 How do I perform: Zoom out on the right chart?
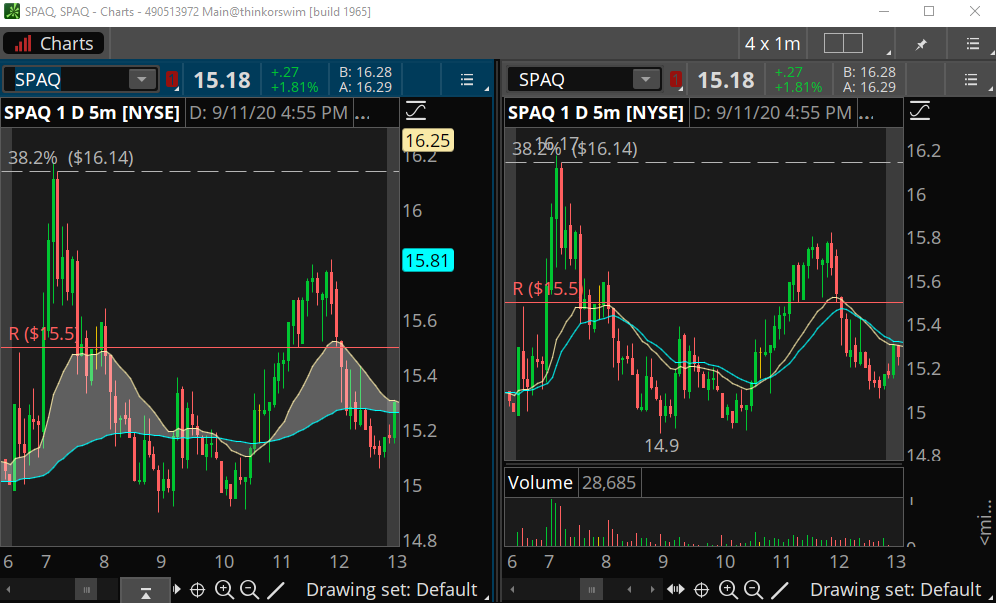click(x=753, y=590)
